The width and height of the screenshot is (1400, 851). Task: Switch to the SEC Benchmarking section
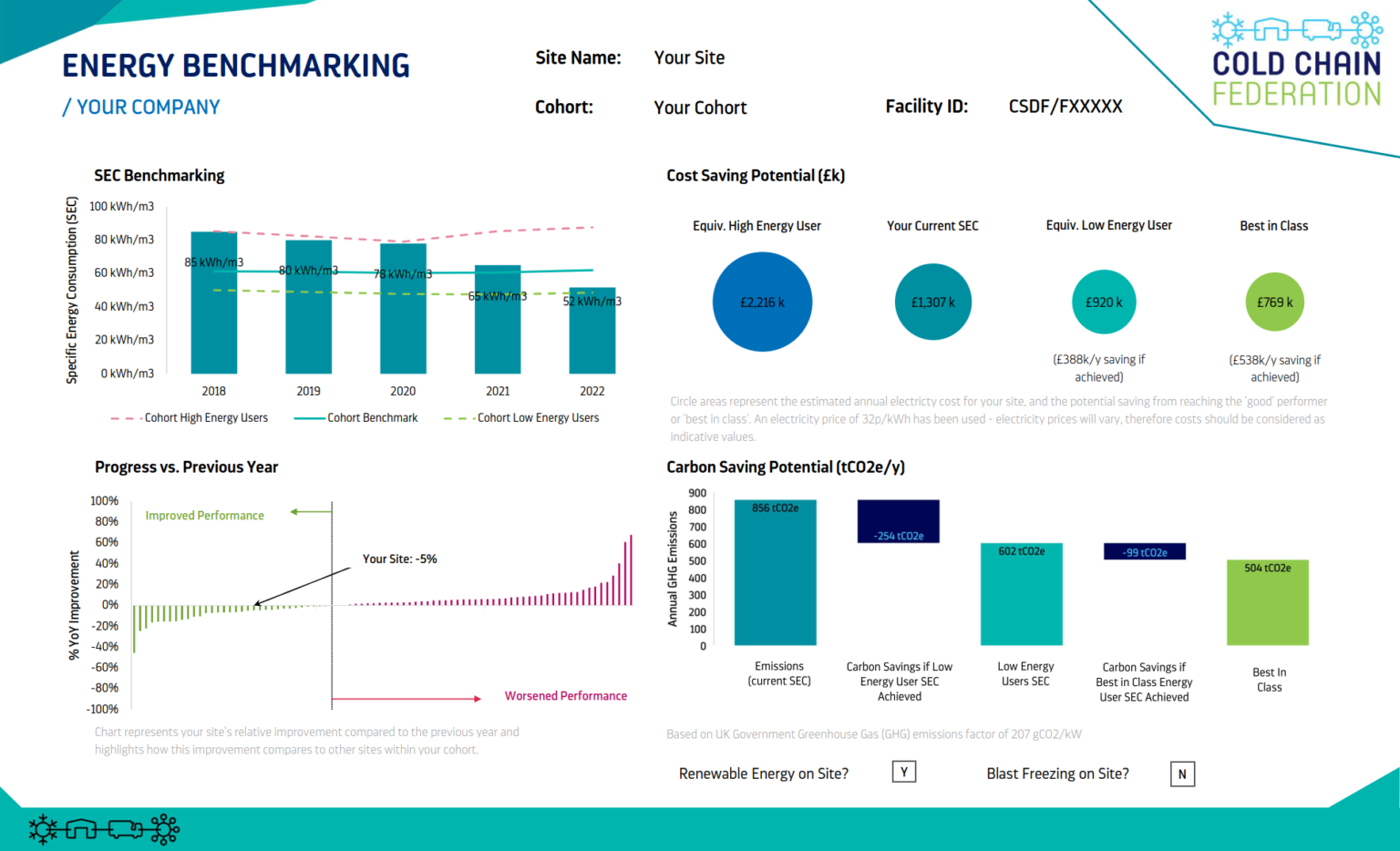click(160, 175)
